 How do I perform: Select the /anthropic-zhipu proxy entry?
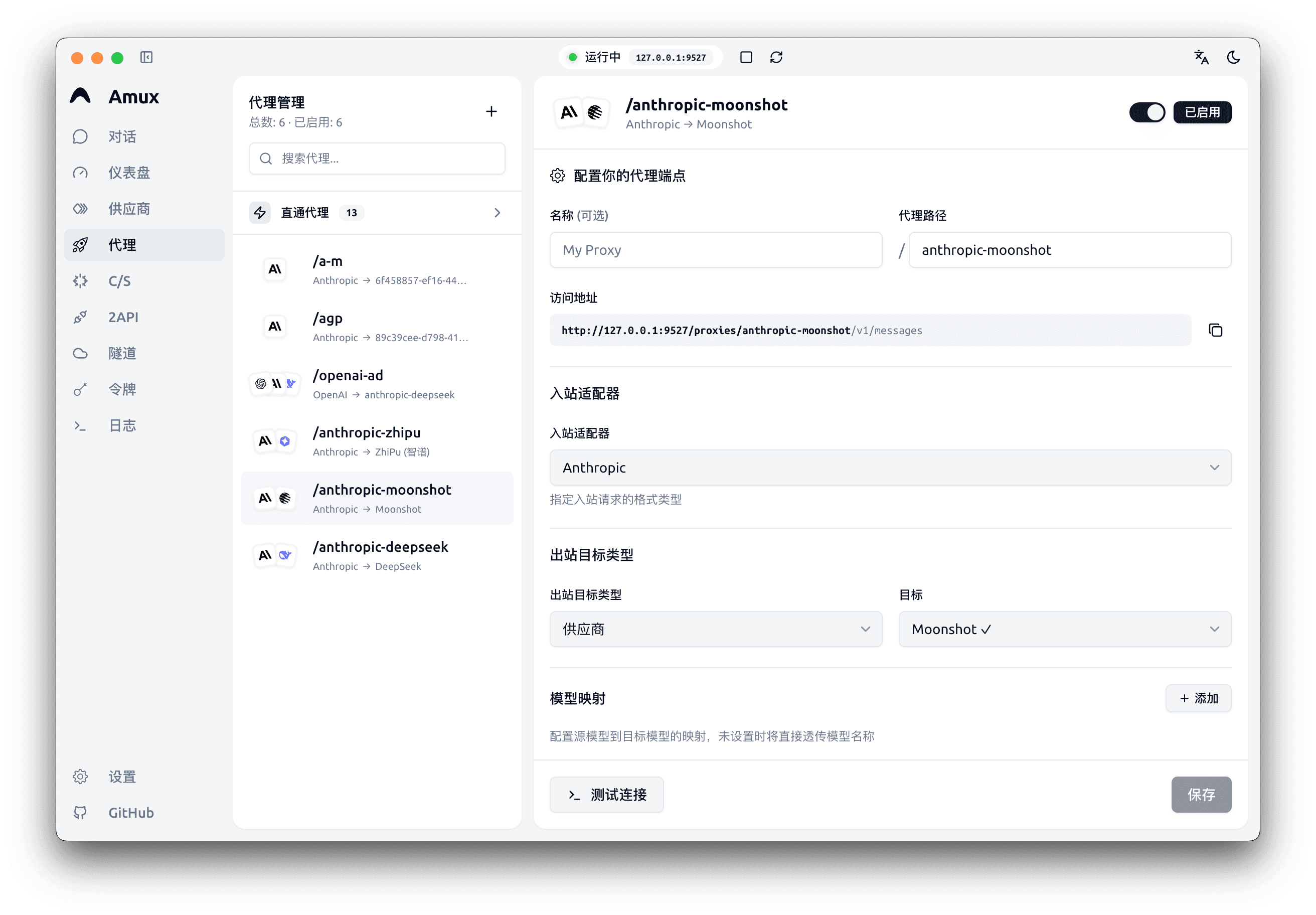(x=377, y=441)
